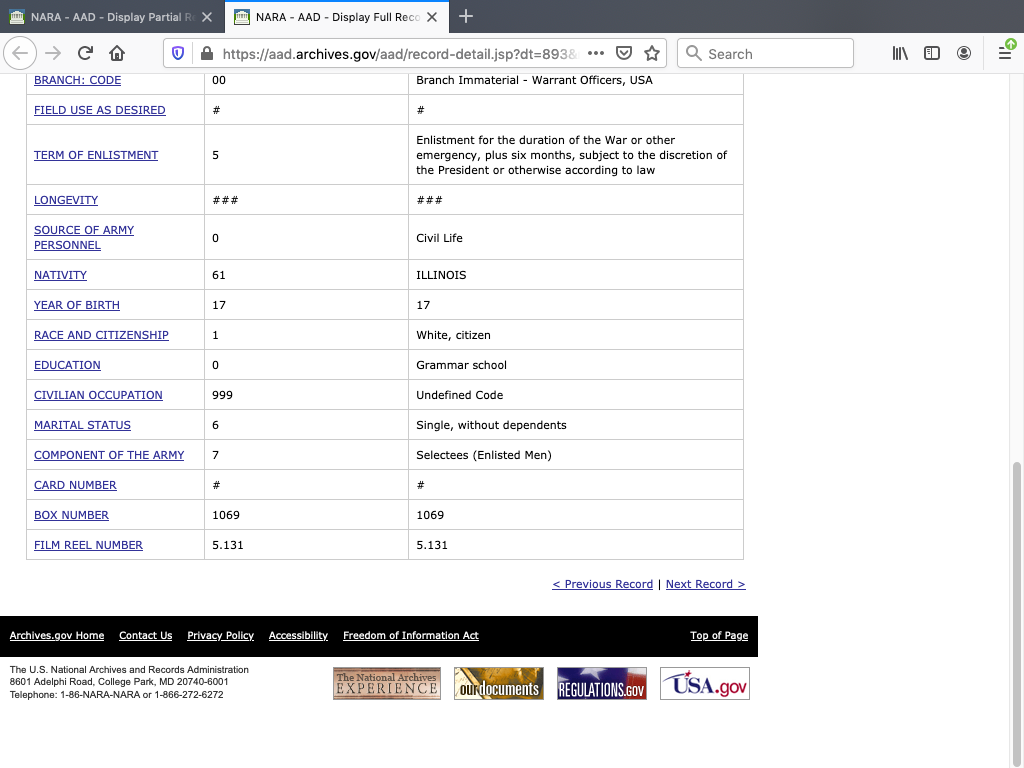Toggle the sidebar view icon
This screenshot has width=1024, height=768.
coord(932,54)
